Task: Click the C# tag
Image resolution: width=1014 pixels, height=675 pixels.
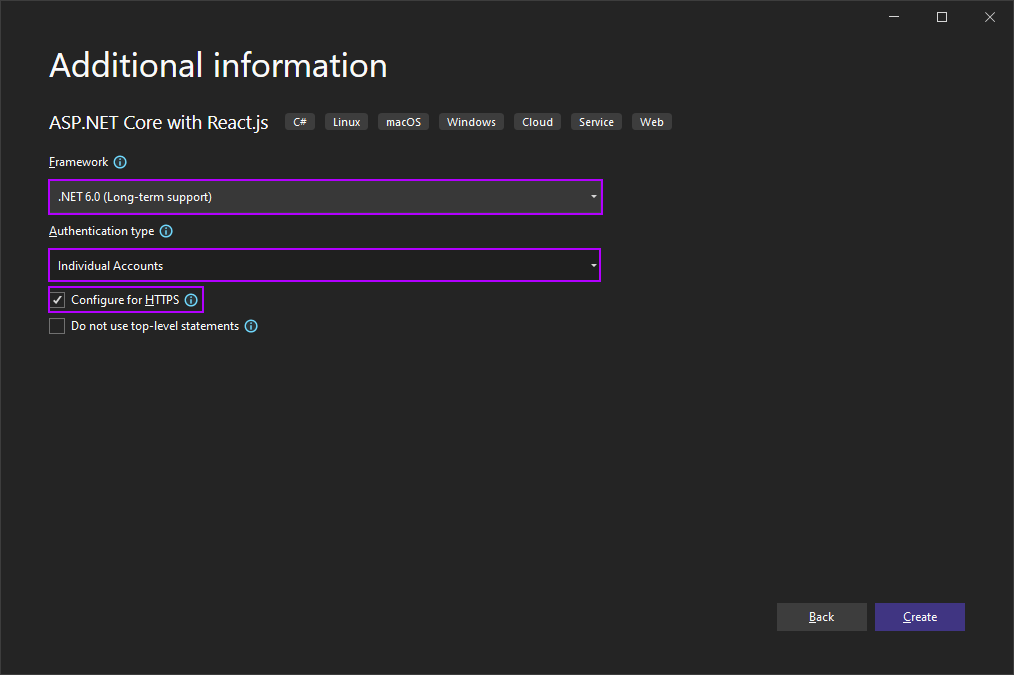Action: pyautogui.click(x=300, y=122)
